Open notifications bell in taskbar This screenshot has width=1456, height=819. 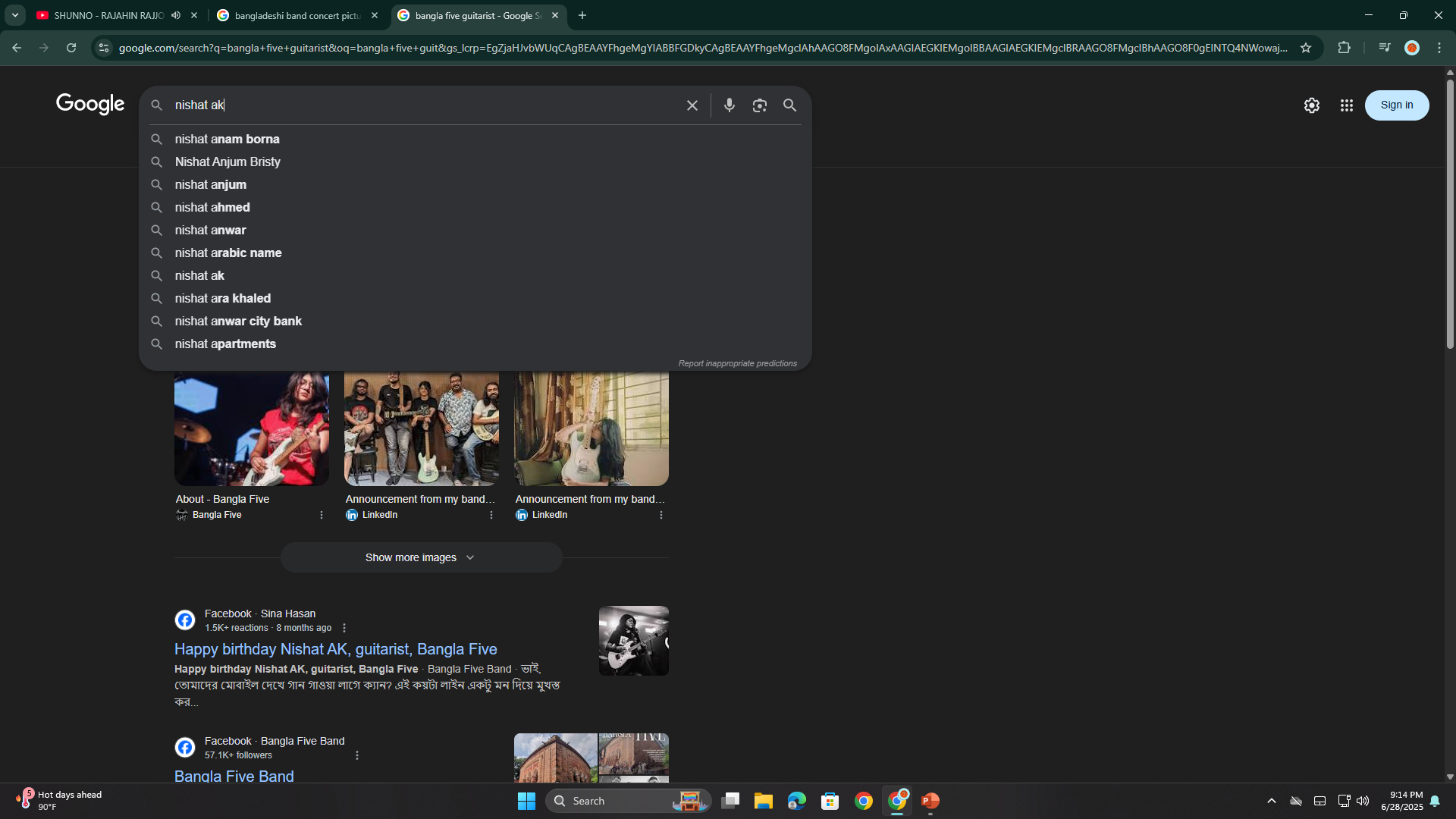tap(1435, 801)
